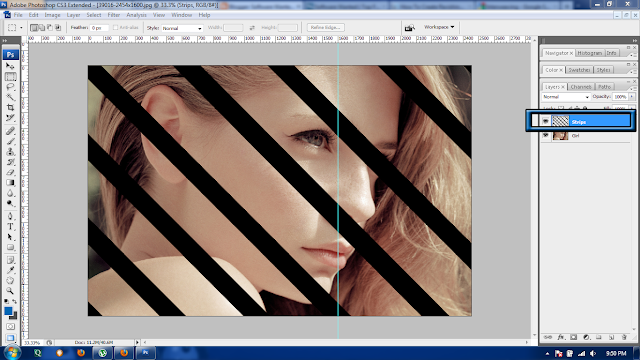Switch to the Swatches tab
This screenshot has height=360, width=640.
(579, 70)
